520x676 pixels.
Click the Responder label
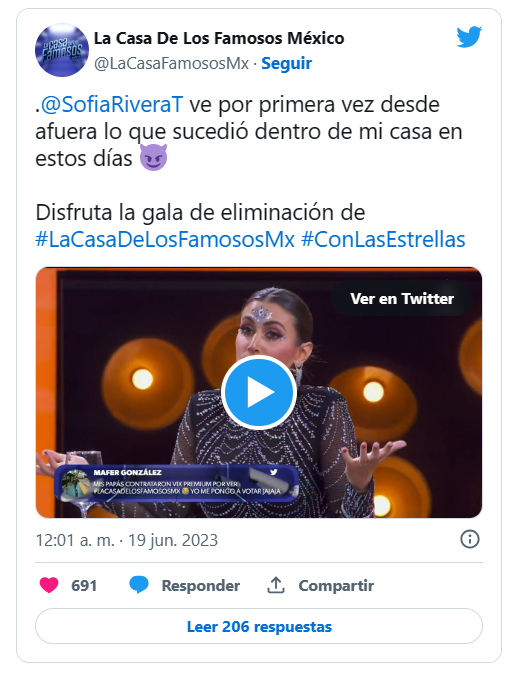200,585
